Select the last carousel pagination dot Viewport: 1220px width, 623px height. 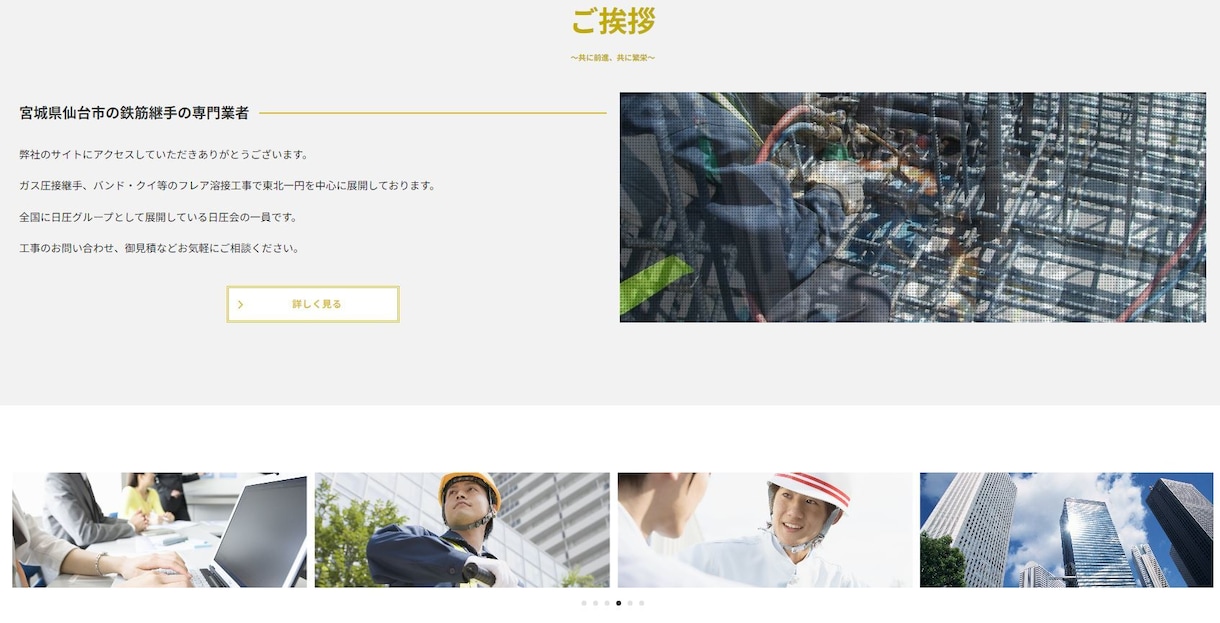(641, 603)
